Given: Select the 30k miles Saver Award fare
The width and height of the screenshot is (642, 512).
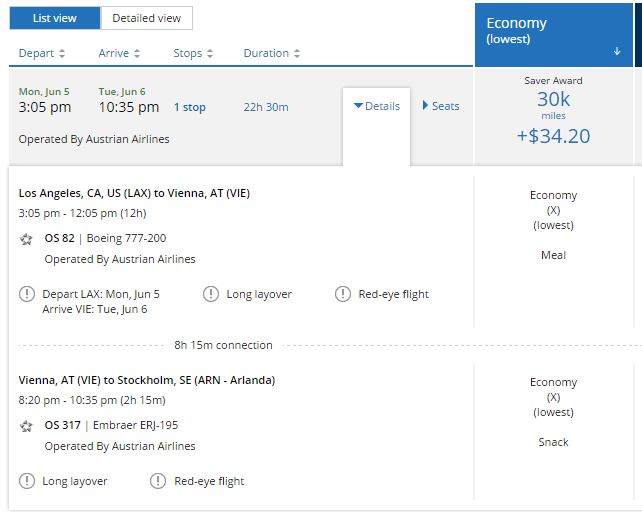Looking at the screenshot, I should (553, 117).
